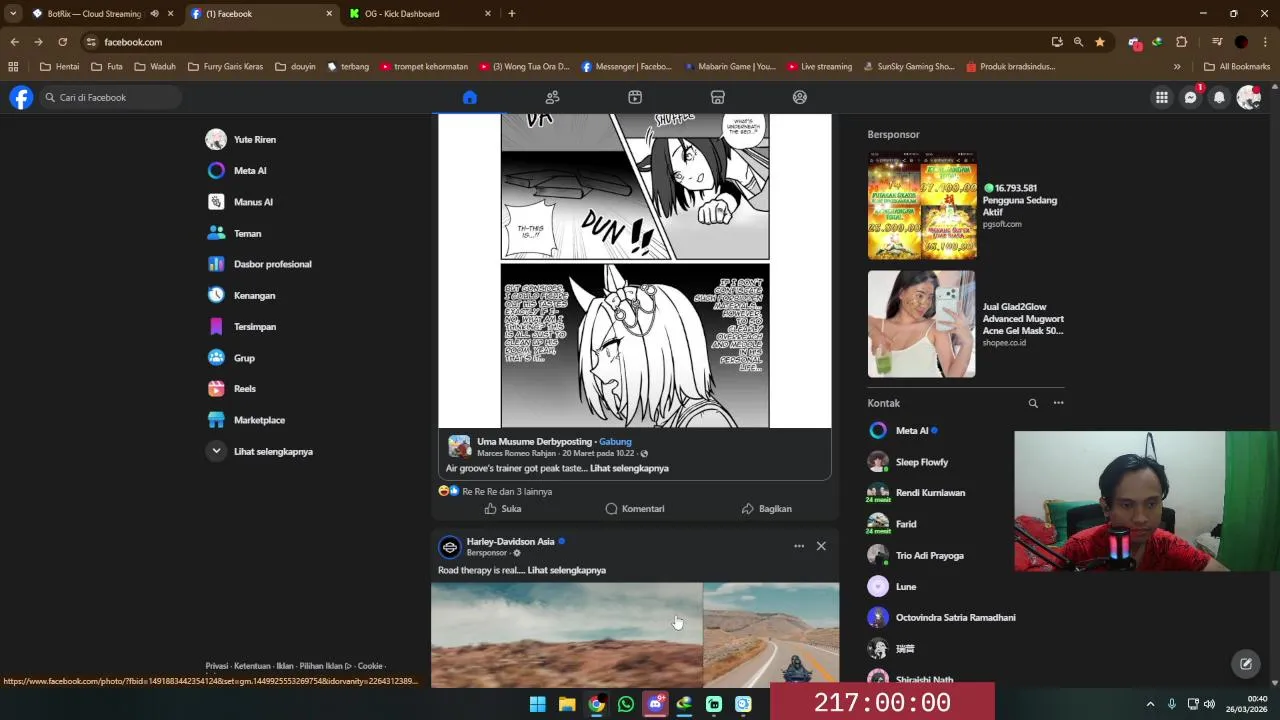
Task: View reactions Re Re Re dan 3 lainnya
Action: click(x=507, y=491)
